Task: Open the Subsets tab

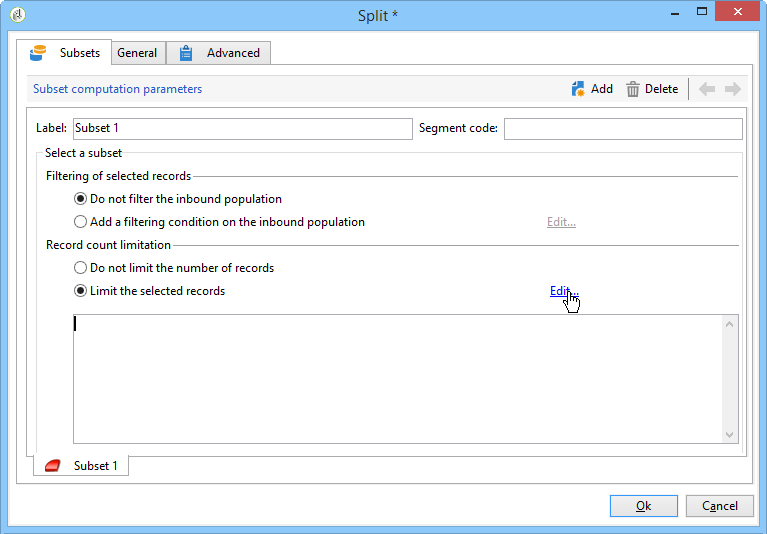Action: tap(65, 53)
